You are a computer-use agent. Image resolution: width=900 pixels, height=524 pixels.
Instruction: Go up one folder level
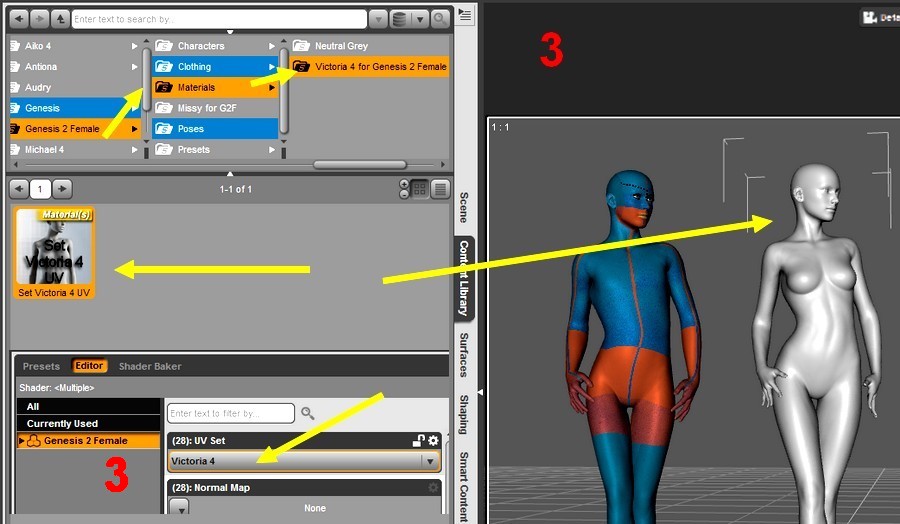(x=60, y=19)
